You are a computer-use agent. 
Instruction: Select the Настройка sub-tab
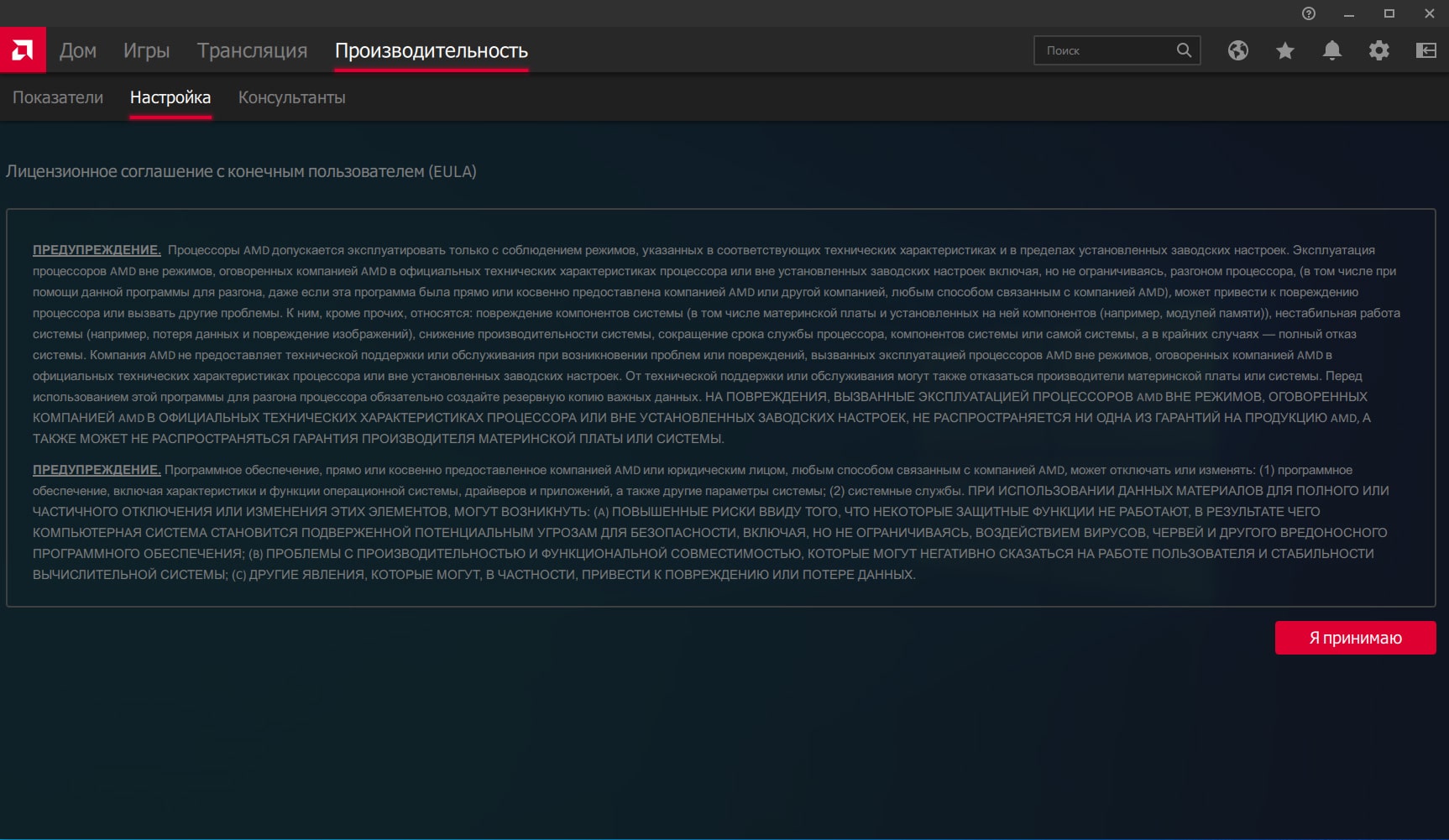(170, 97)
